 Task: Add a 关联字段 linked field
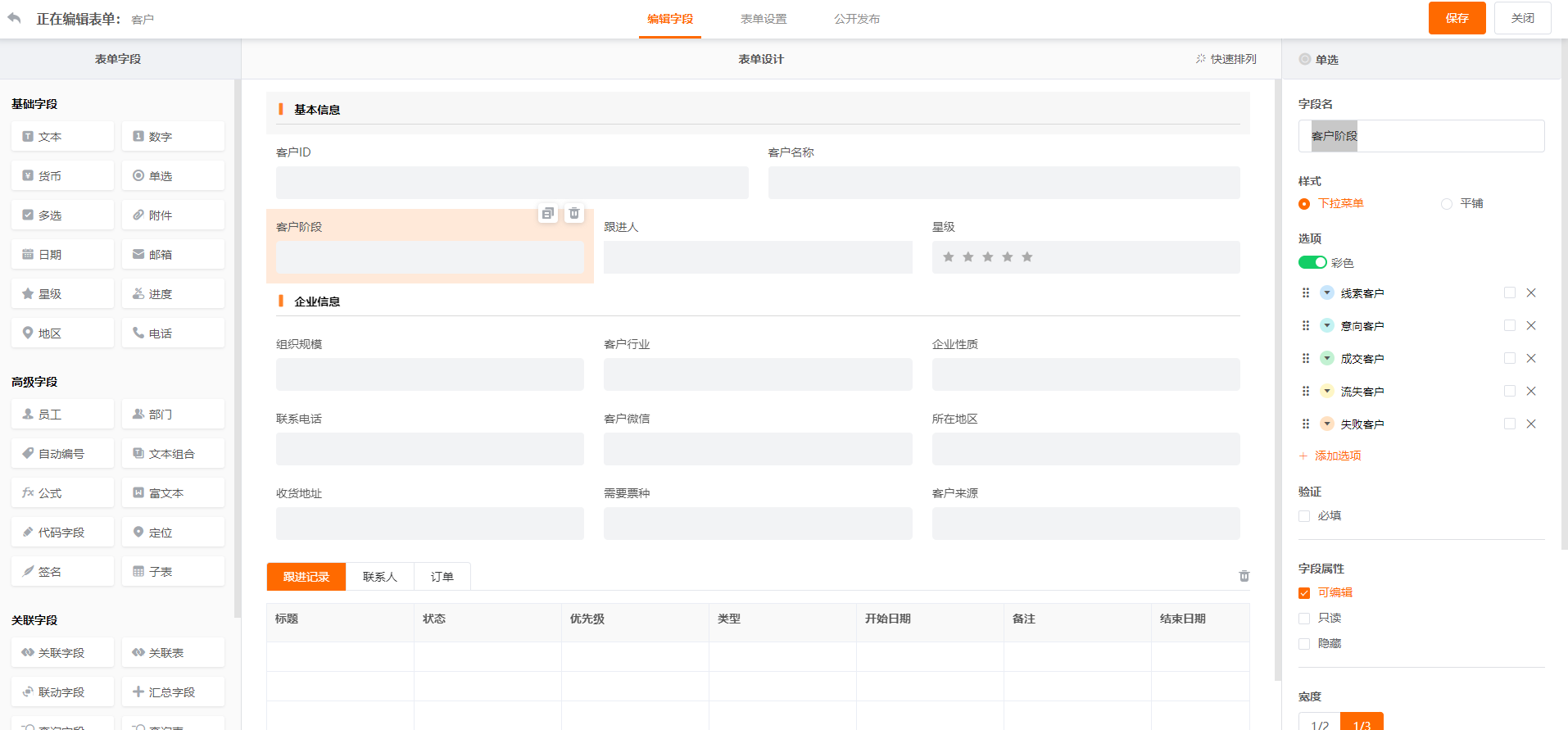(x=62, y=652)
